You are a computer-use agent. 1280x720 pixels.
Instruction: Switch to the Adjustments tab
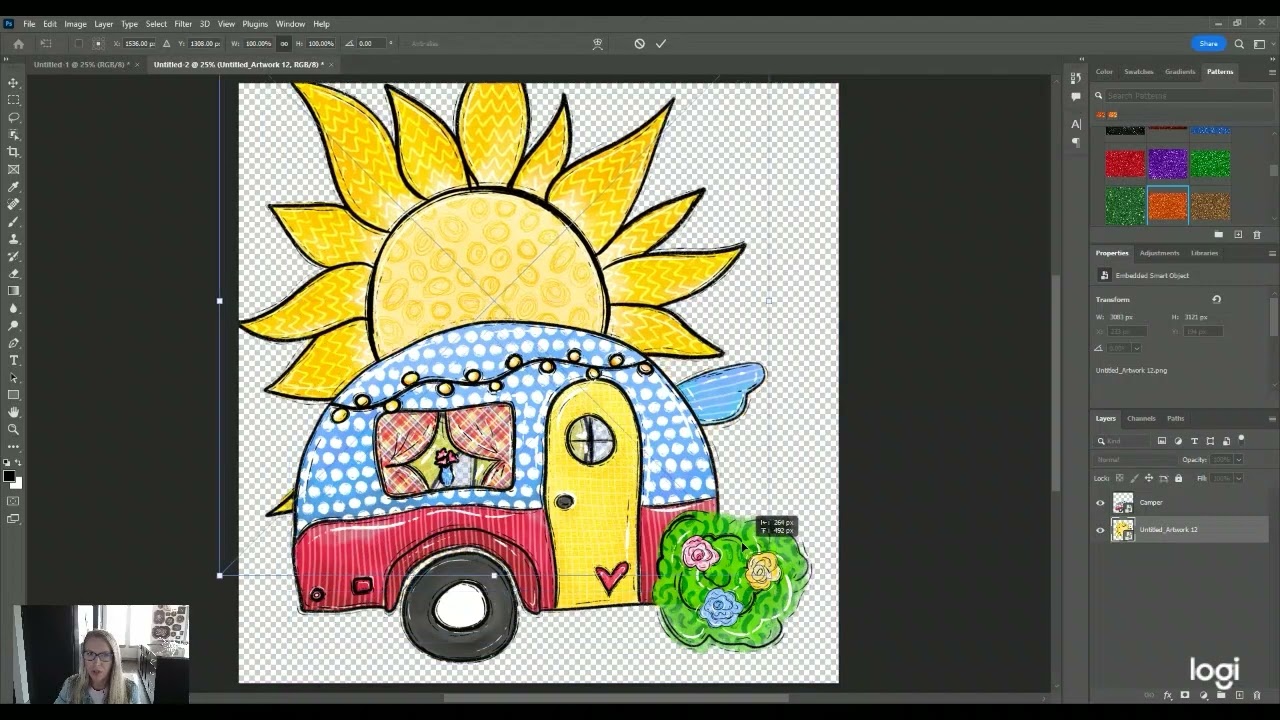pos(1159,253)
